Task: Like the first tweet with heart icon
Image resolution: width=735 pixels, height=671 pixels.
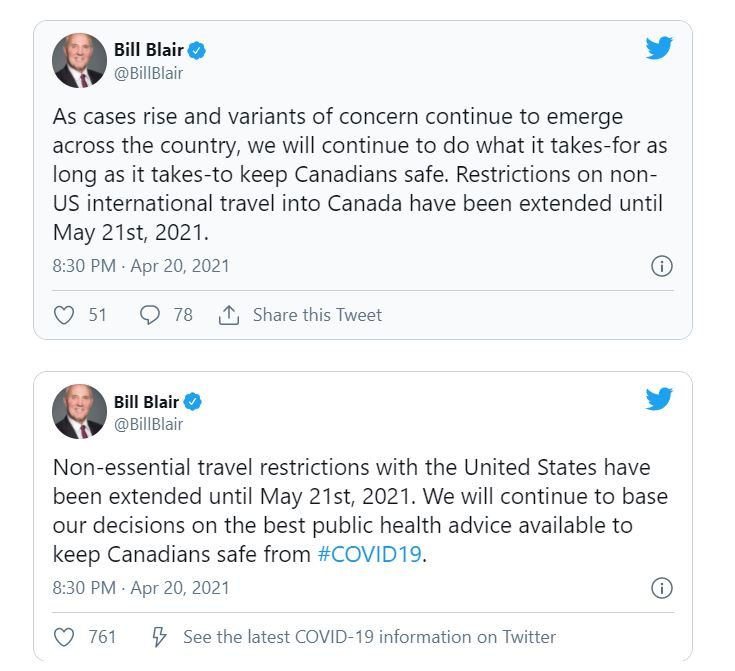Action: (64, 315)
